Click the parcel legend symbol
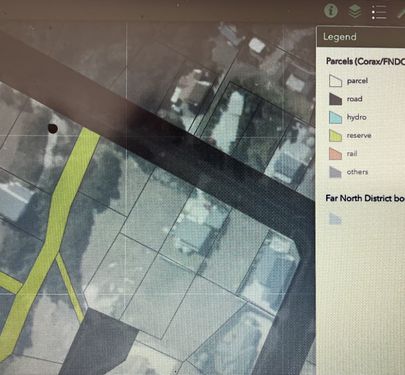The image size is (405, 375). point(335,81)
